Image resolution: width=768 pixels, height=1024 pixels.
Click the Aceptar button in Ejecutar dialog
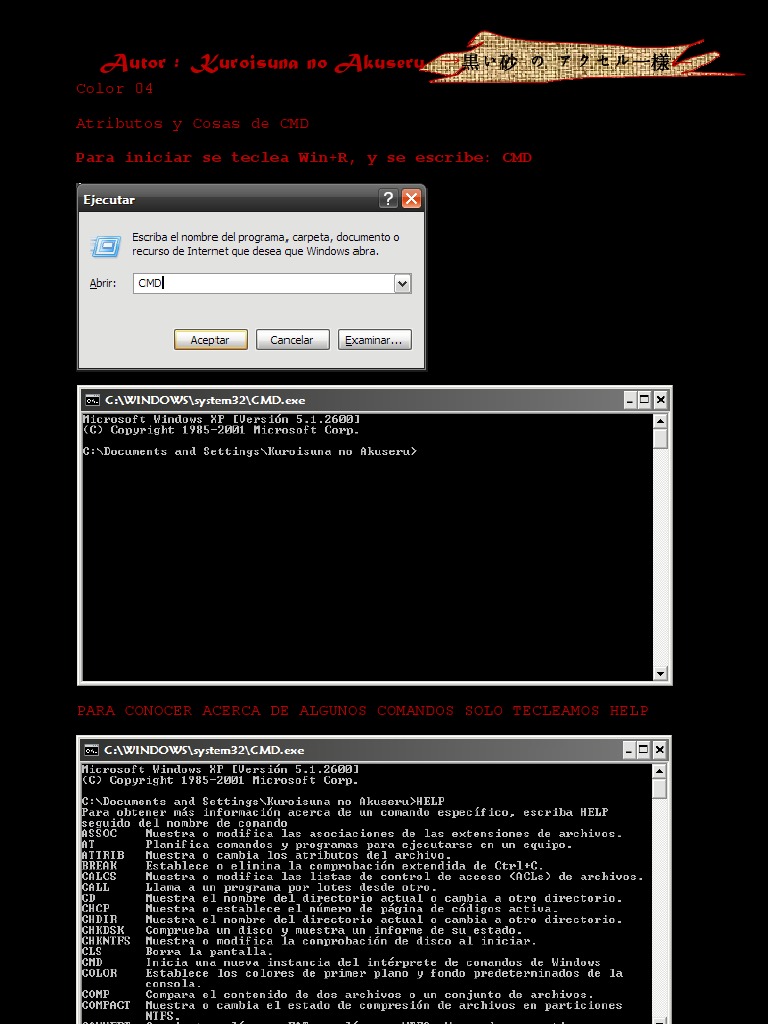[x=210, y=340]
